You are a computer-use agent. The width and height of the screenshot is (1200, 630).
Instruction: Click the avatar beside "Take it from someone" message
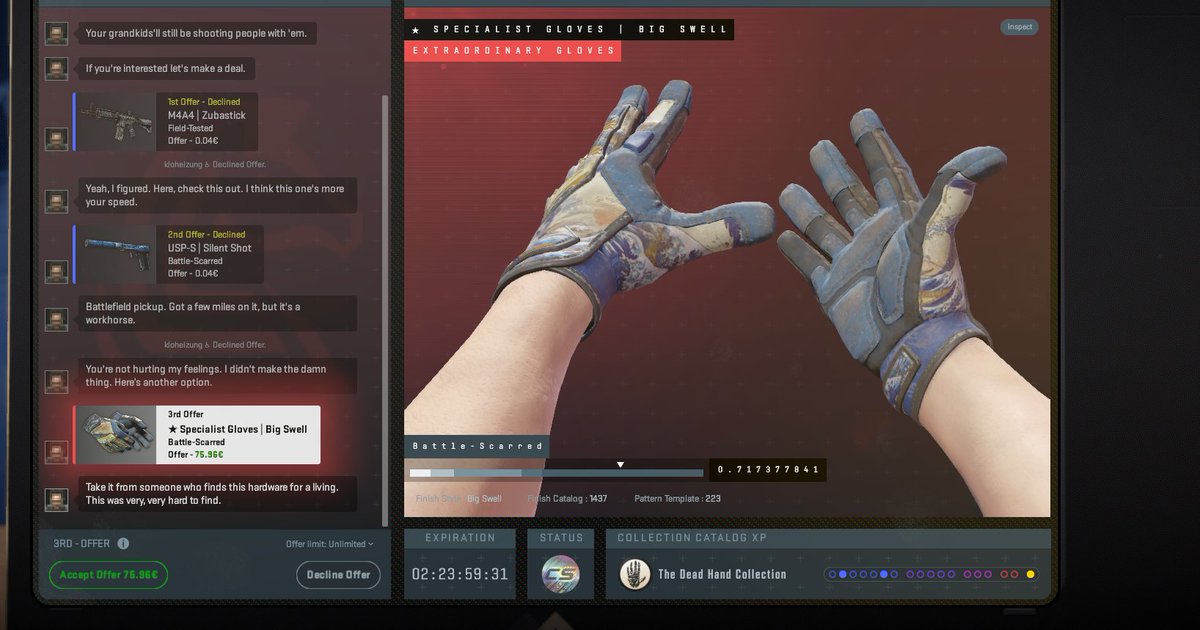pos(57,500)
